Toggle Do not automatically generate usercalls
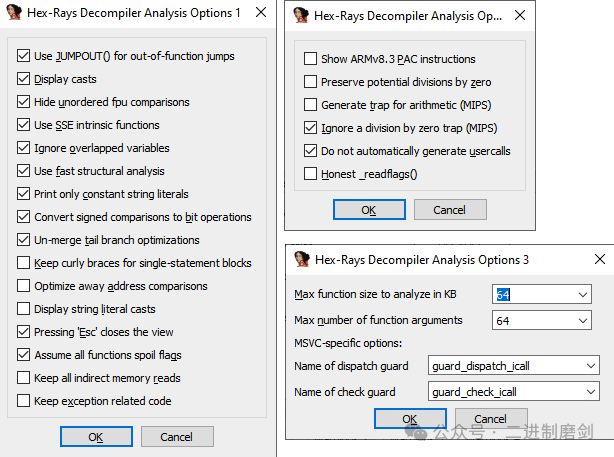 coord(311,151)
